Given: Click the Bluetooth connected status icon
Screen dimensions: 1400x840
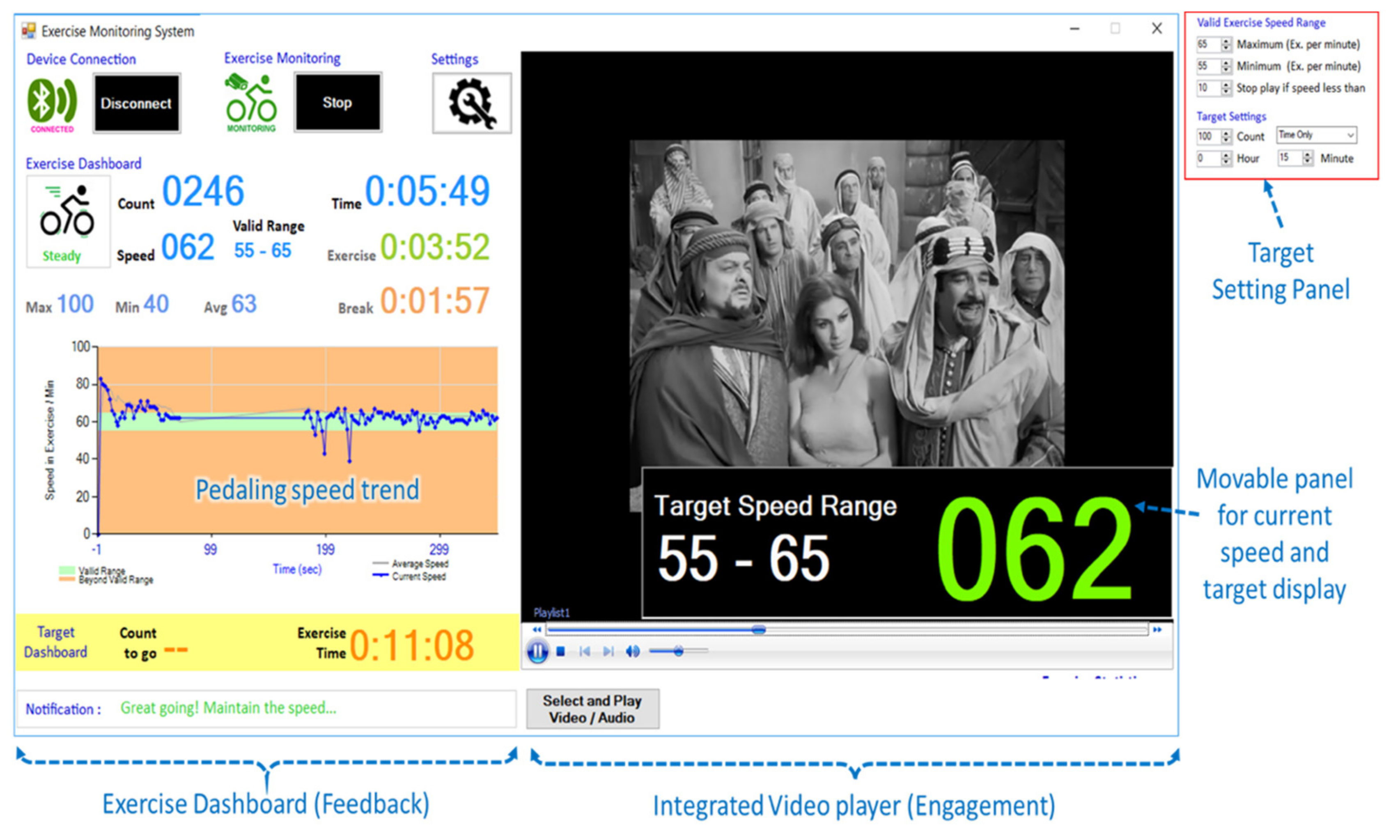Looking at the screenshot, I should (52, 105).
